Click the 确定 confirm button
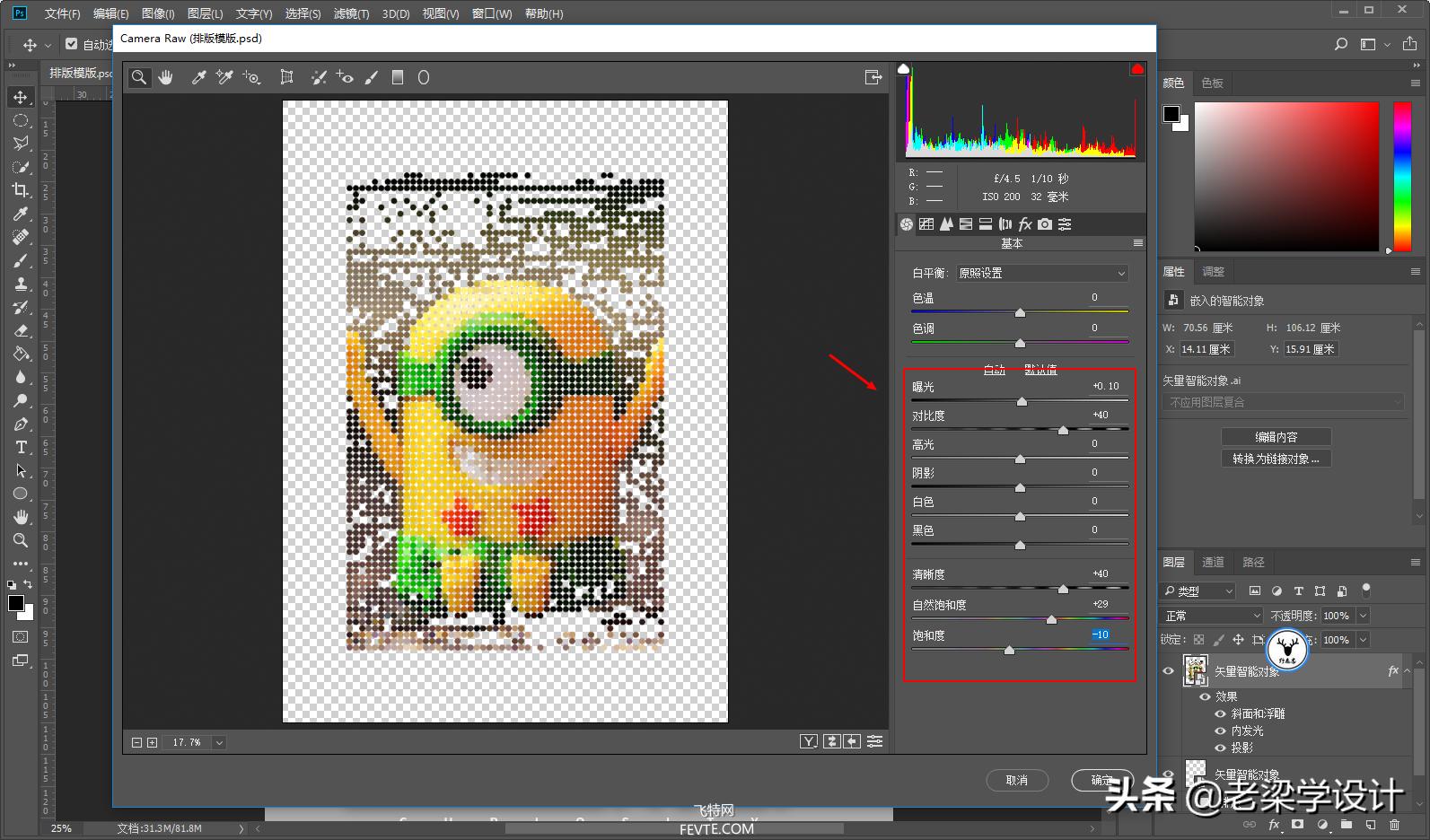1430x840 pixels. 1102,780
